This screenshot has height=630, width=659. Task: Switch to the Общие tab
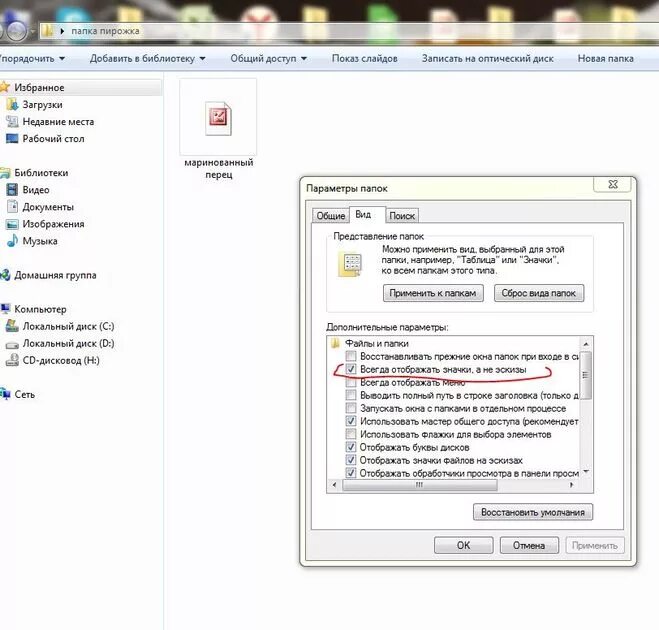330,216
